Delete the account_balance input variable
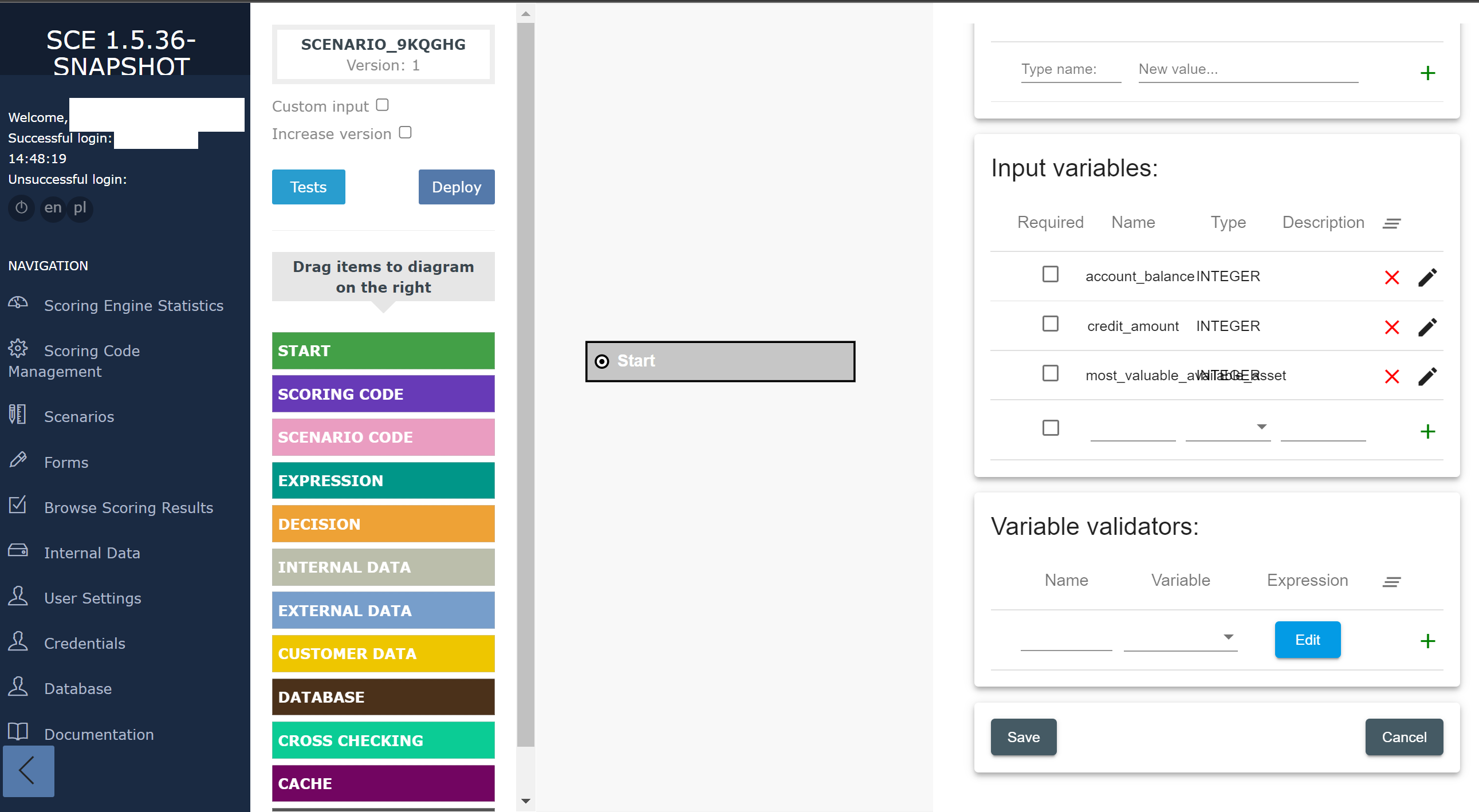The height and width of the screenshot is (812, 1479). (x=1391, y=278)
